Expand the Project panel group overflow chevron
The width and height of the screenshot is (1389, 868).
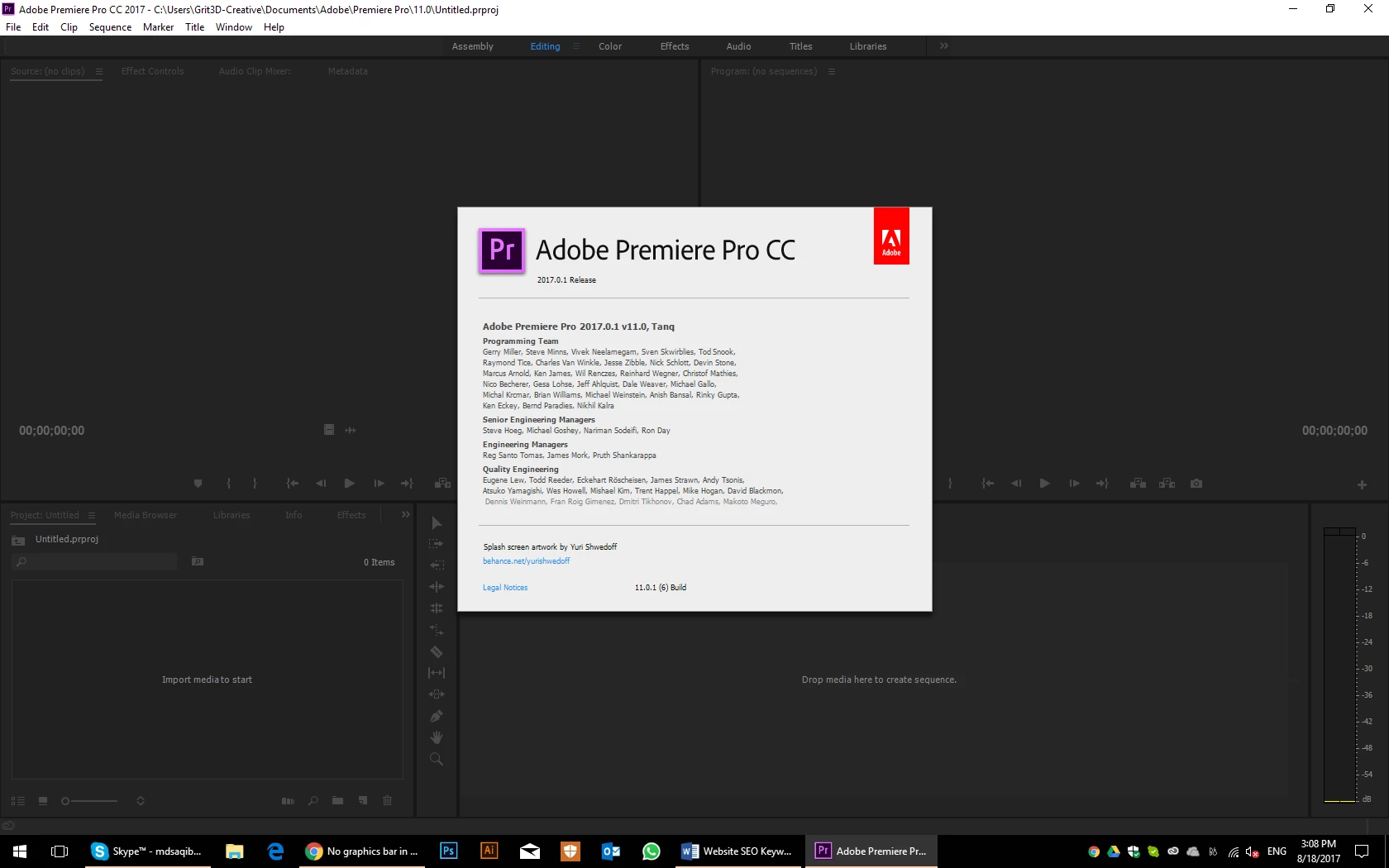tap(406, 515)
